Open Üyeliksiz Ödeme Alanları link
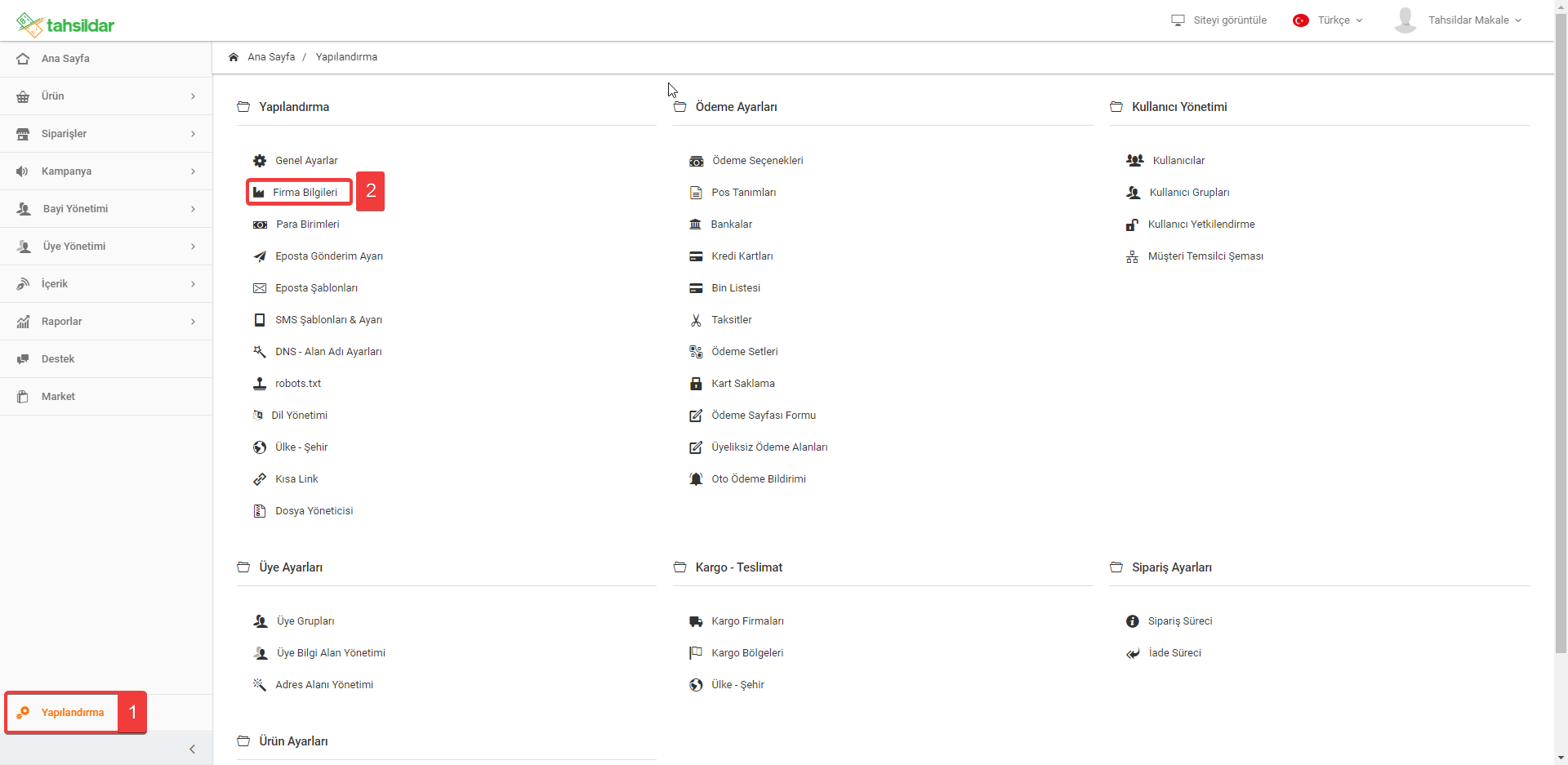 pyautogui.click(x=769, y=447)
